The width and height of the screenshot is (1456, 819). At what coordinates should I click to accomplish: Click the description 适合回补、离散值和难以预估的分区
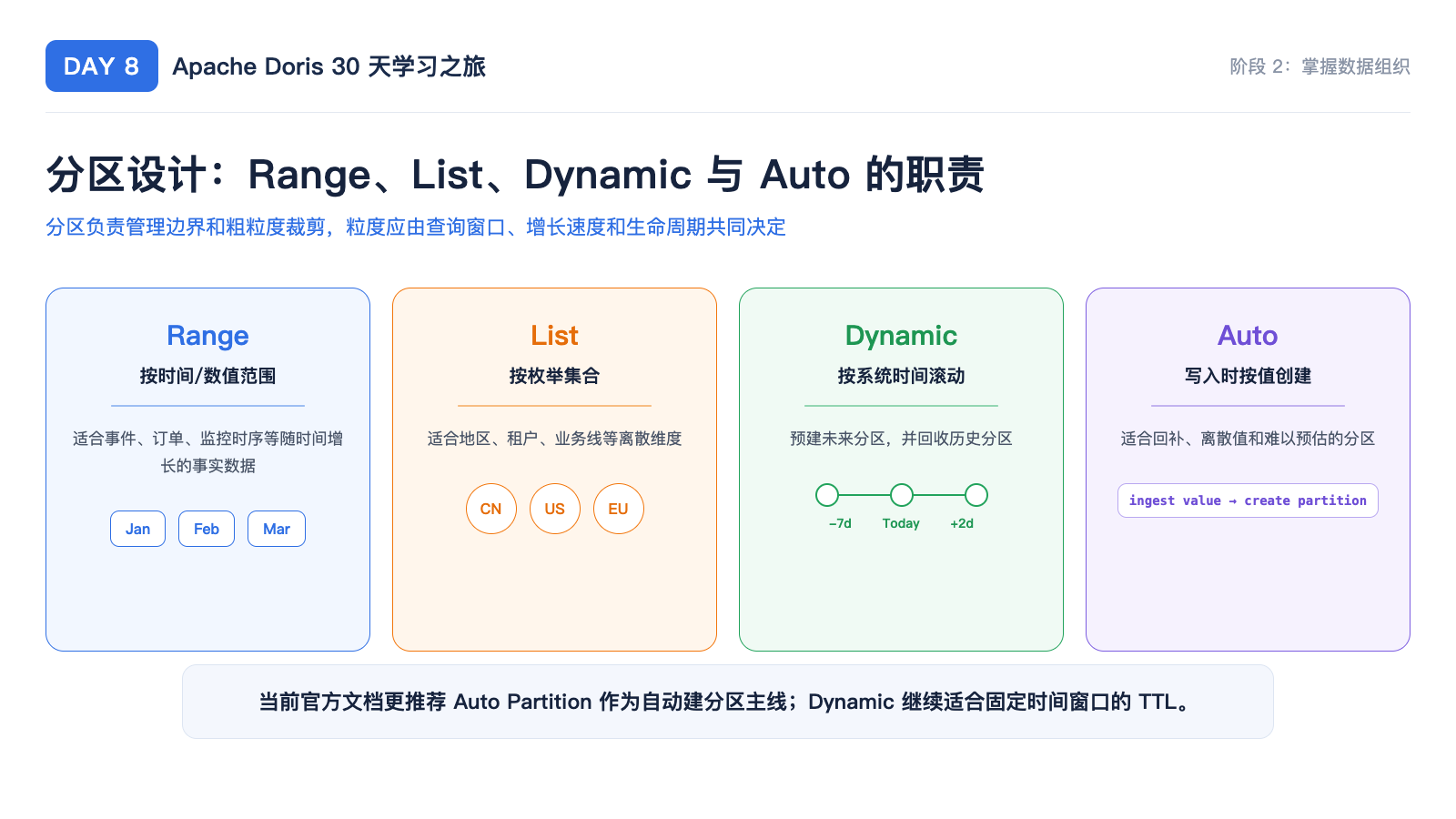[1248, 439]
